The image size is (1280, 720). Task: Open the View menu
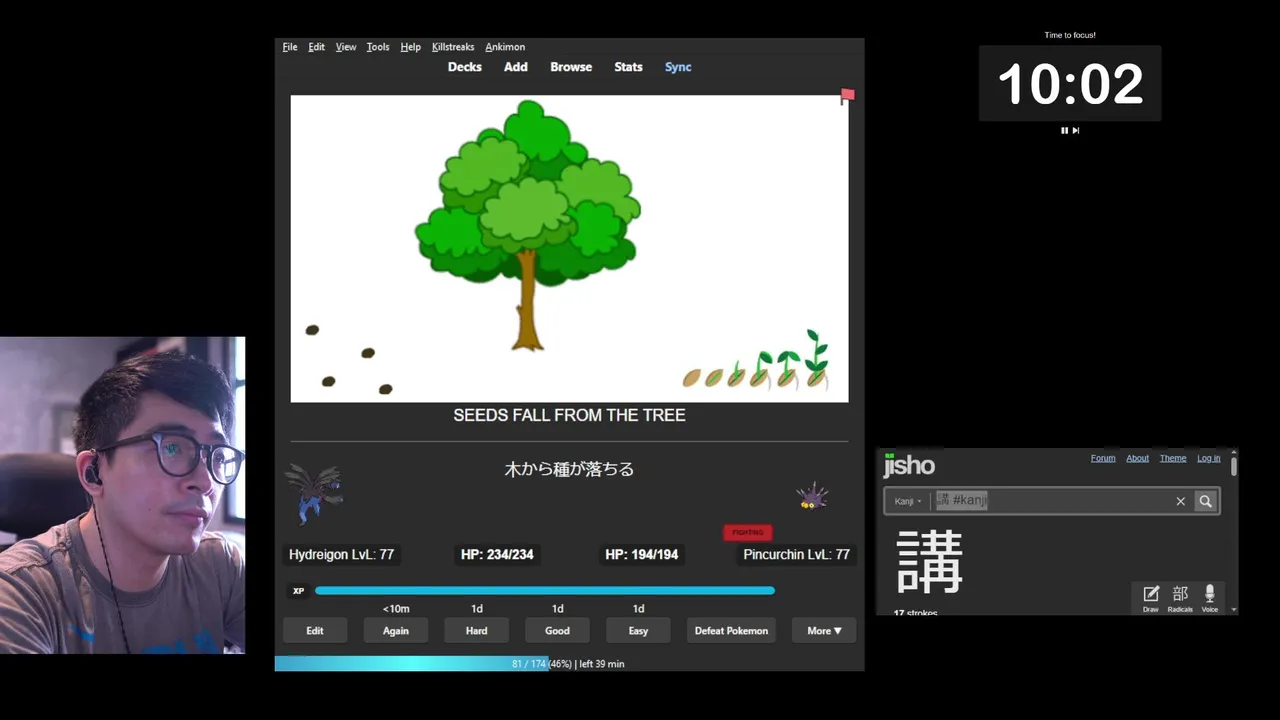[346, 47]
